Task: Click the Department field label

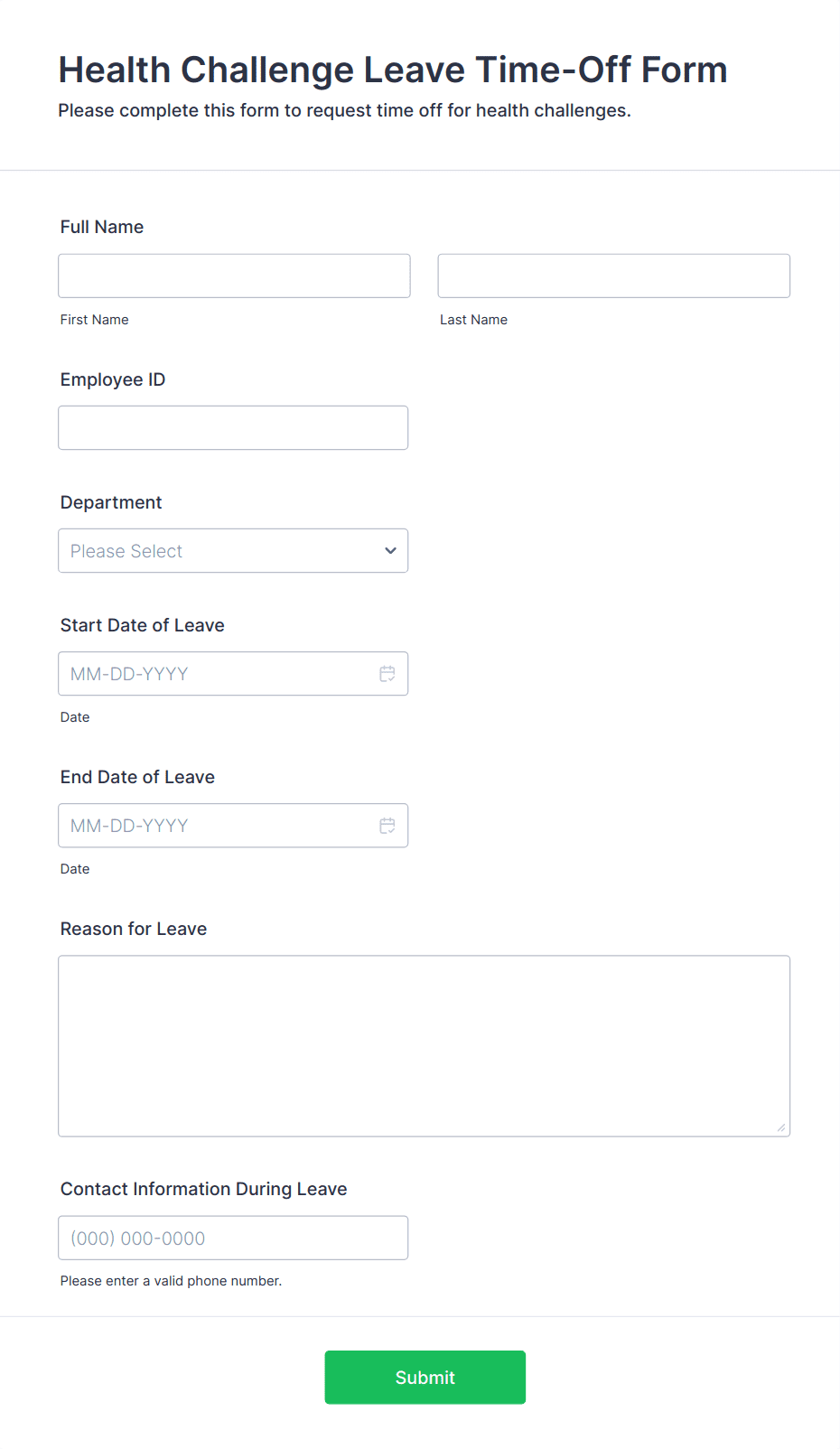Action: [111, 503]
